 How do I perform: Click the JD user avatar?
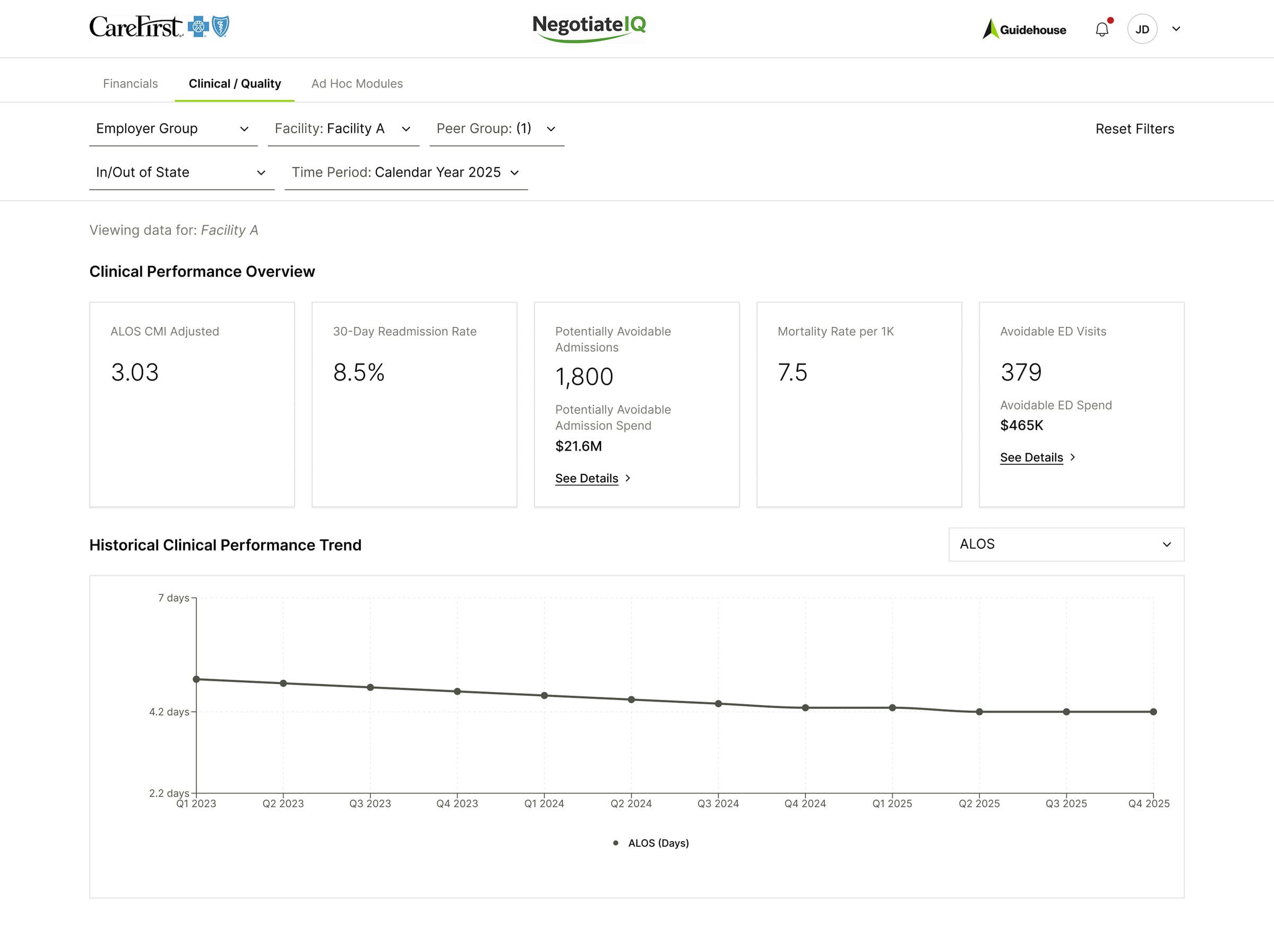point(1143,29)
